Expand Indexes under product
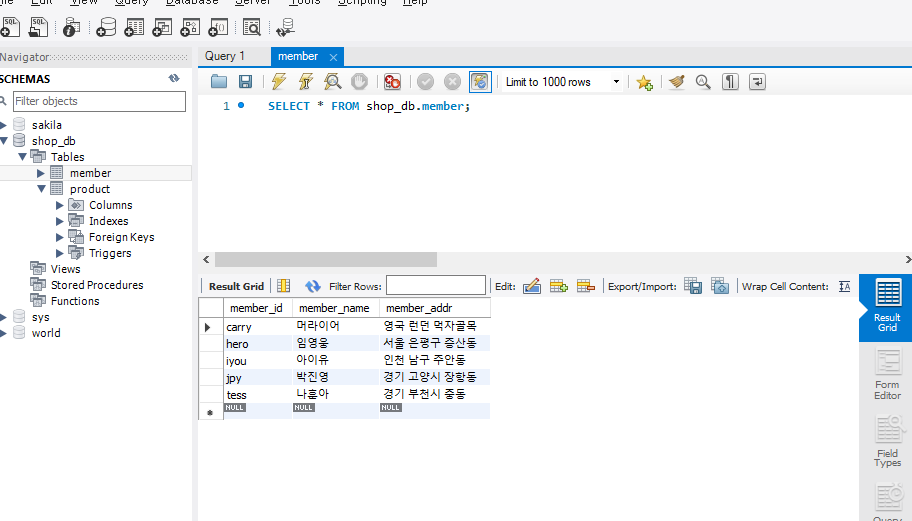The height and width of the screenshot is (521, 912). [59, 221]
